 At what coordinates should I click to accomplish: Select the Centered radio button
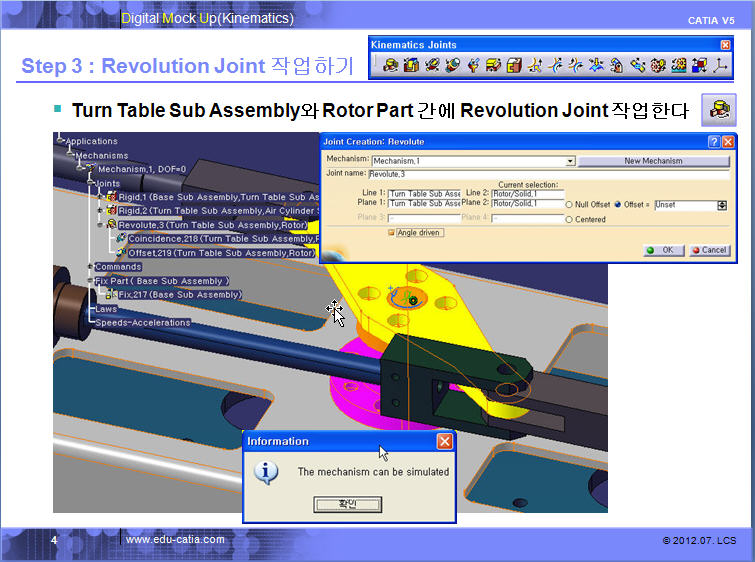[x=569, y=219]
